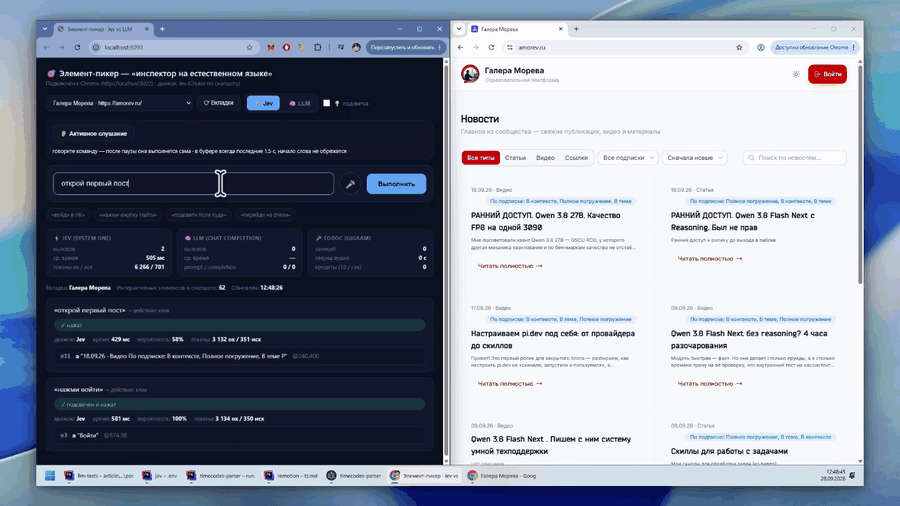Pick the «войди в ЛК» suggestion chip

[68, 215]
